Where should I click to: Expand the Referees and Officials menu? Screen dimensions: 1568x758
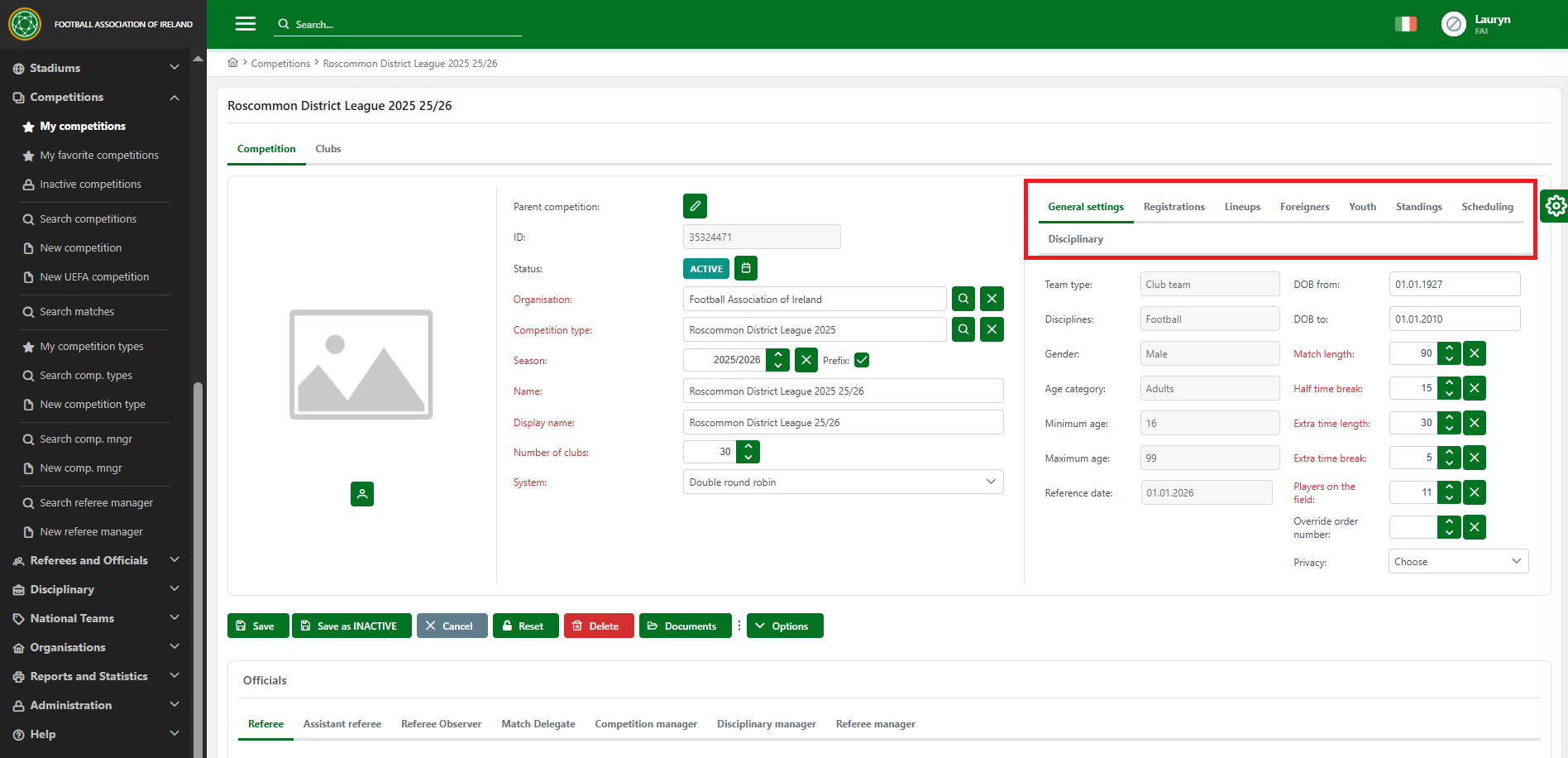click(x=96, y=560)
